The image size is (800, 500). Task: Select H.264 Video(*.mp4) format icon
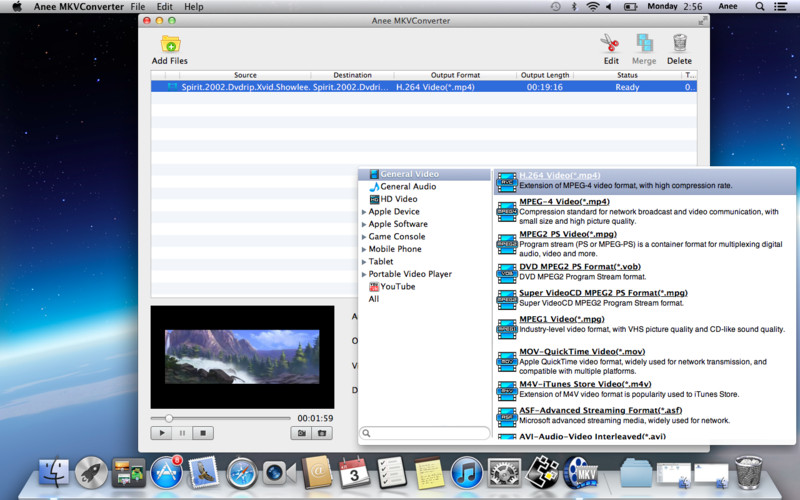point(507,182)
